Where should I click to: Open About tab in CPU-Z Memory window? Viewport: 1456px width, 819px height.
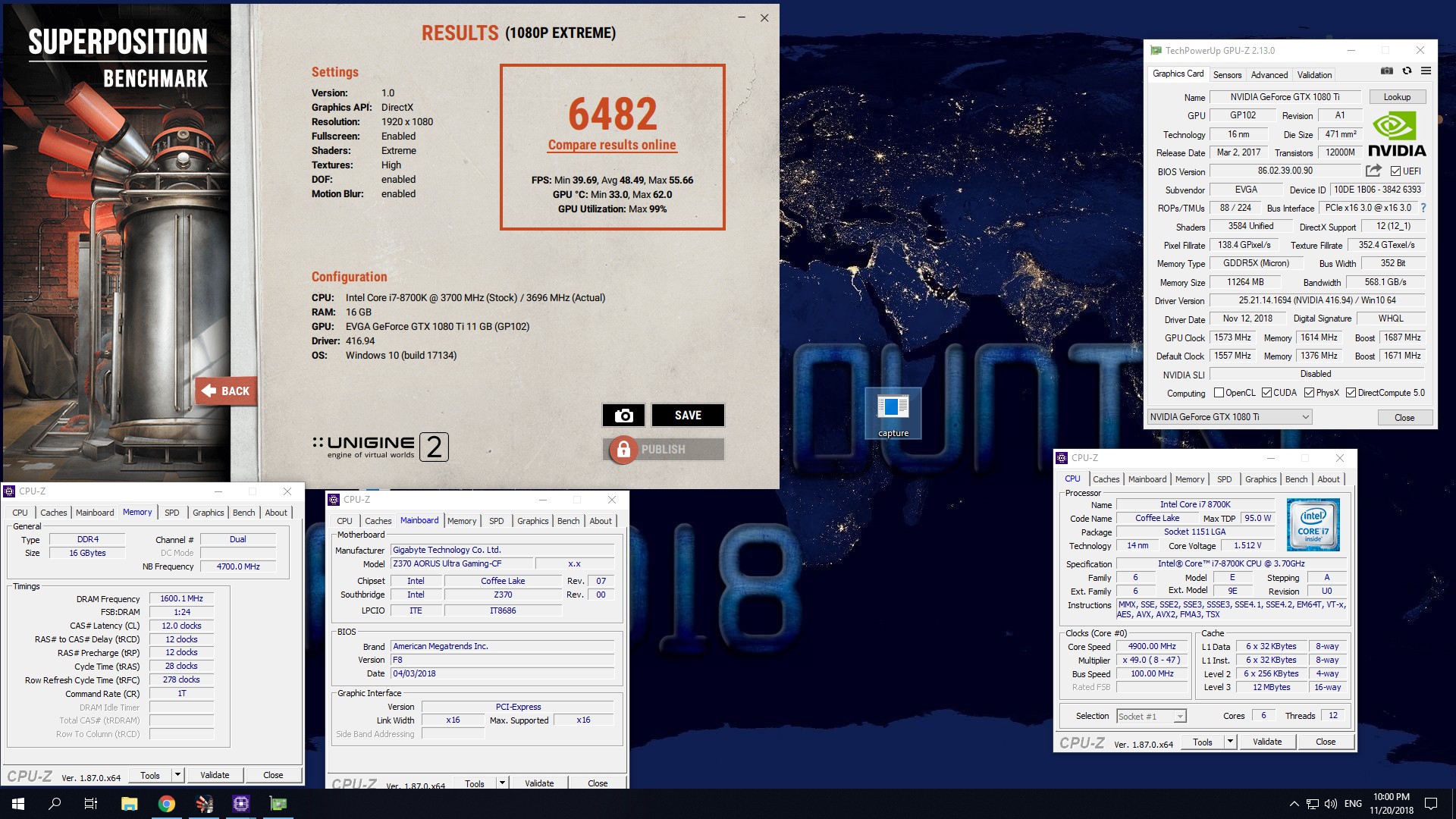click(x=276, y=513)
